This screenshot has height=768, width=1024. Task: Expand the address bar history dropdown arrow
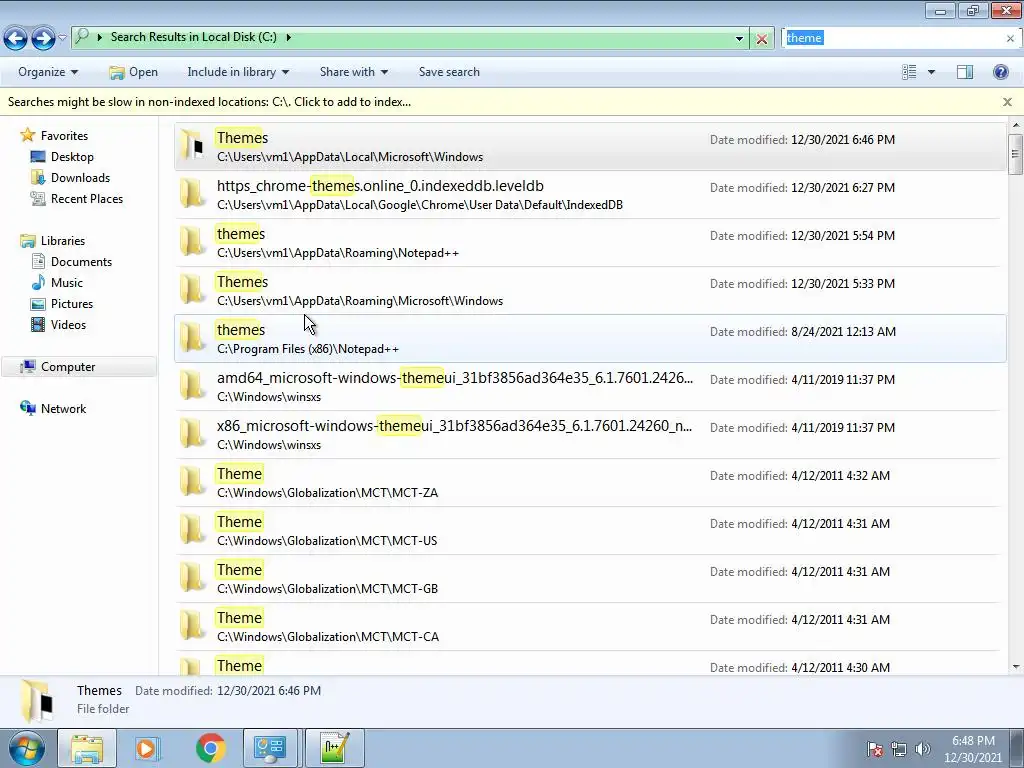click(739, 39)
